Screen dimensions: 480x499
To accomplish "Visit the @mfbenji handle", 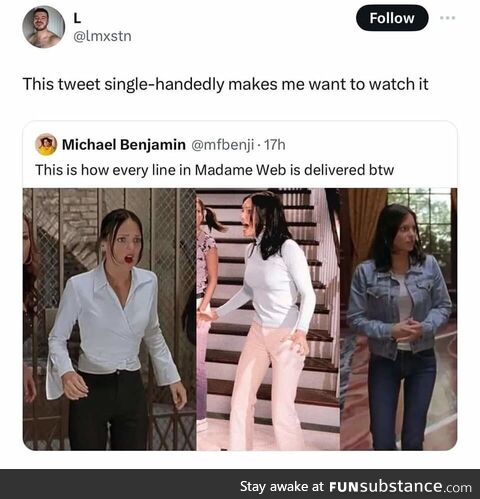I will coord(222,145).
